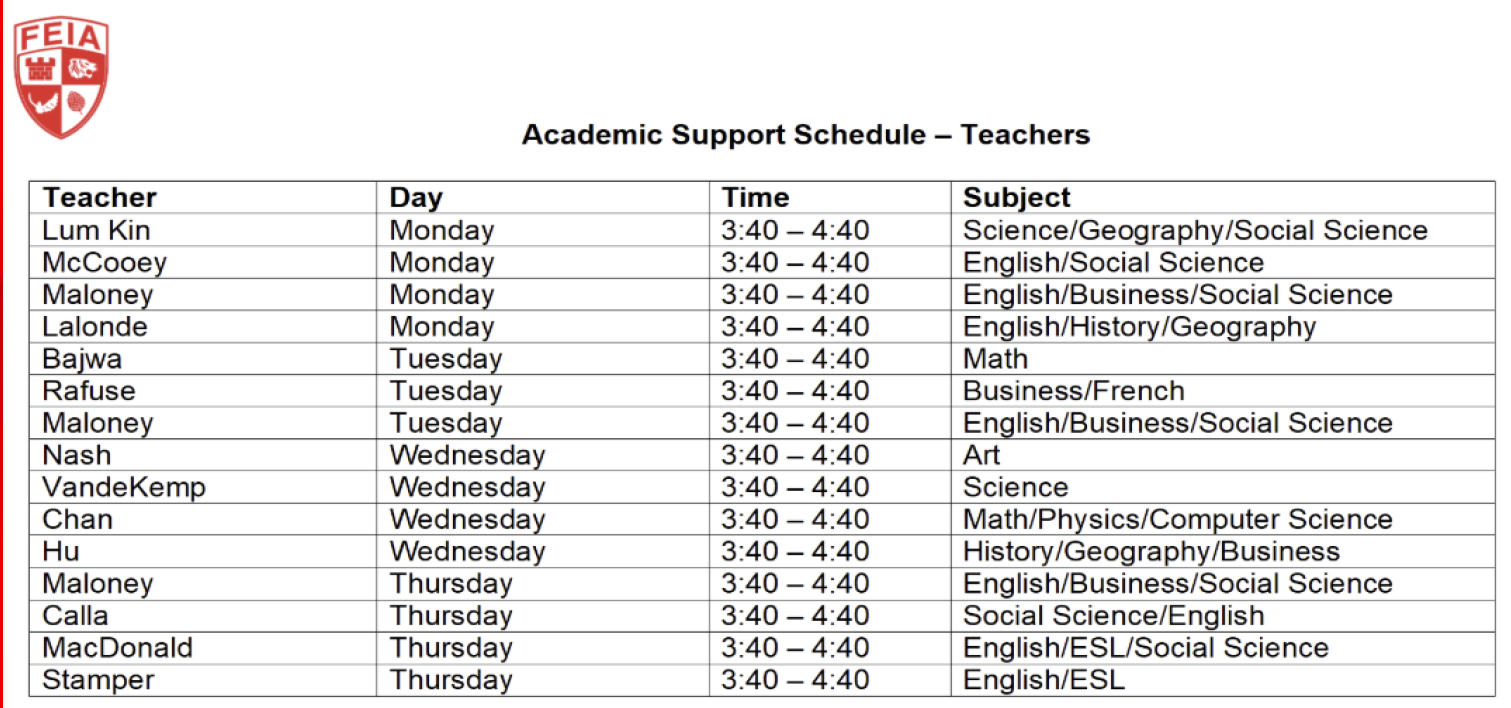Click the Lum Kin teacher cell
Screen dimensions: 1511x708
pyautogui.click(x=96, y=231)
